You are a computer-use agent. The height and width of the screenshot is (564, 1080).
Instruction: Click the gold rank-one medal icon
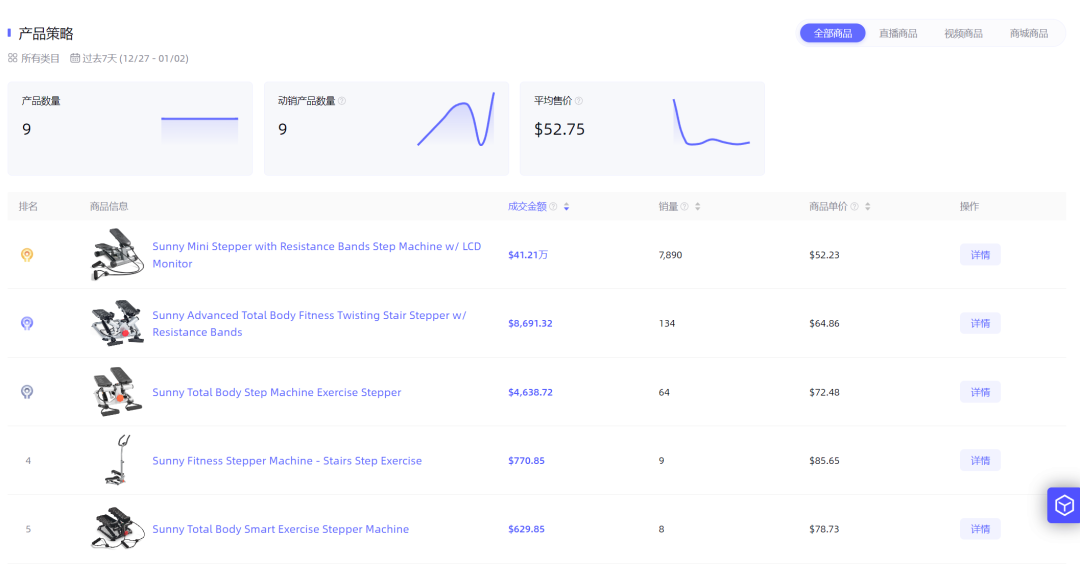click(x=27, y=255)
